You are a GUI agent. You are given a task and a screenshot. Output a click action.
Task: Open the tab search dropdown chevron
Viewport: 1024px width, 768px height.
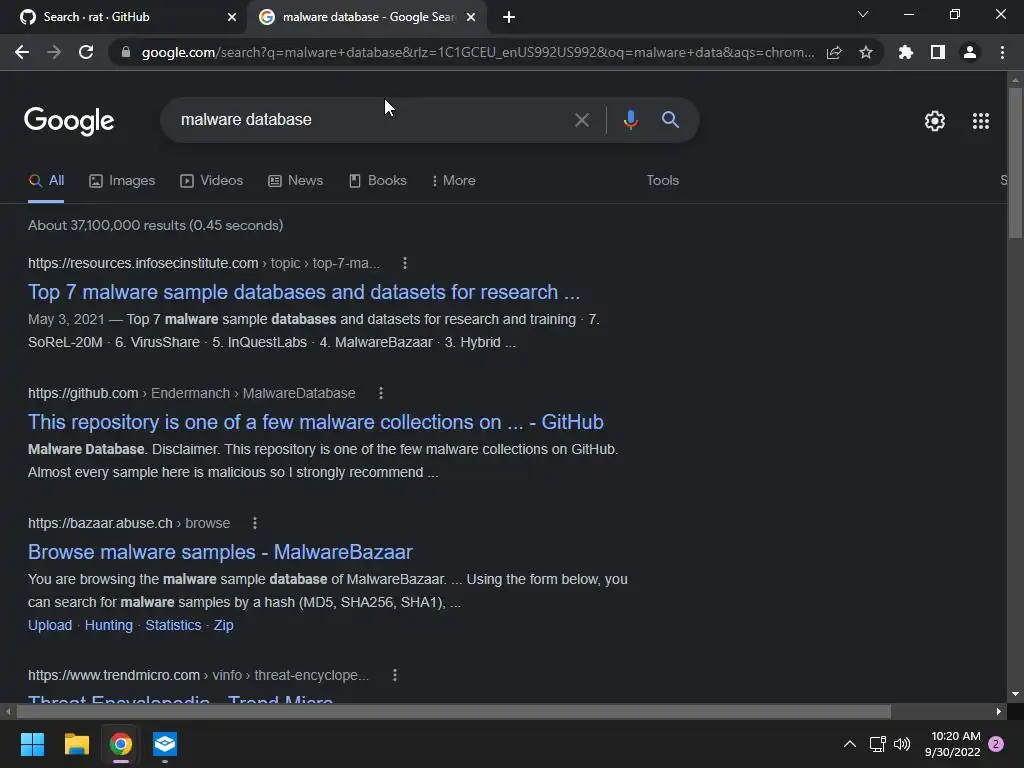point(863,14)
